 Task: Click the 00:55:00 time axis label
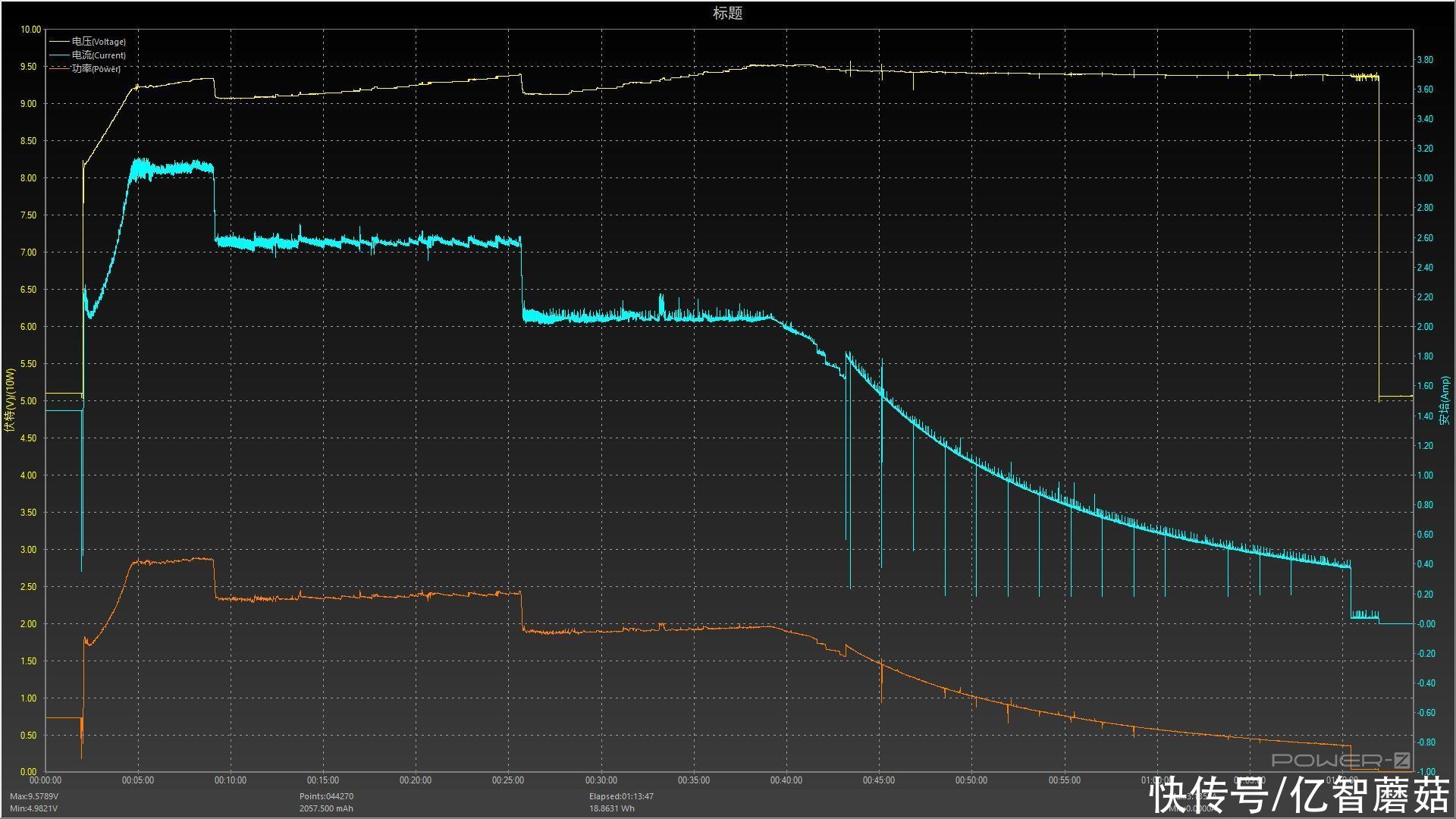(x=1065, y=780)
